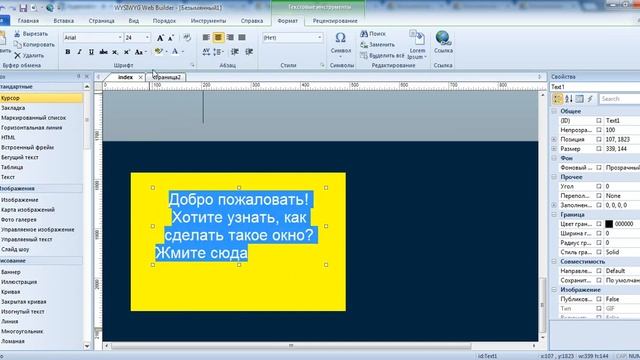The image size is (640, 360).
Task: Align text left
Action: pos(206,38)
